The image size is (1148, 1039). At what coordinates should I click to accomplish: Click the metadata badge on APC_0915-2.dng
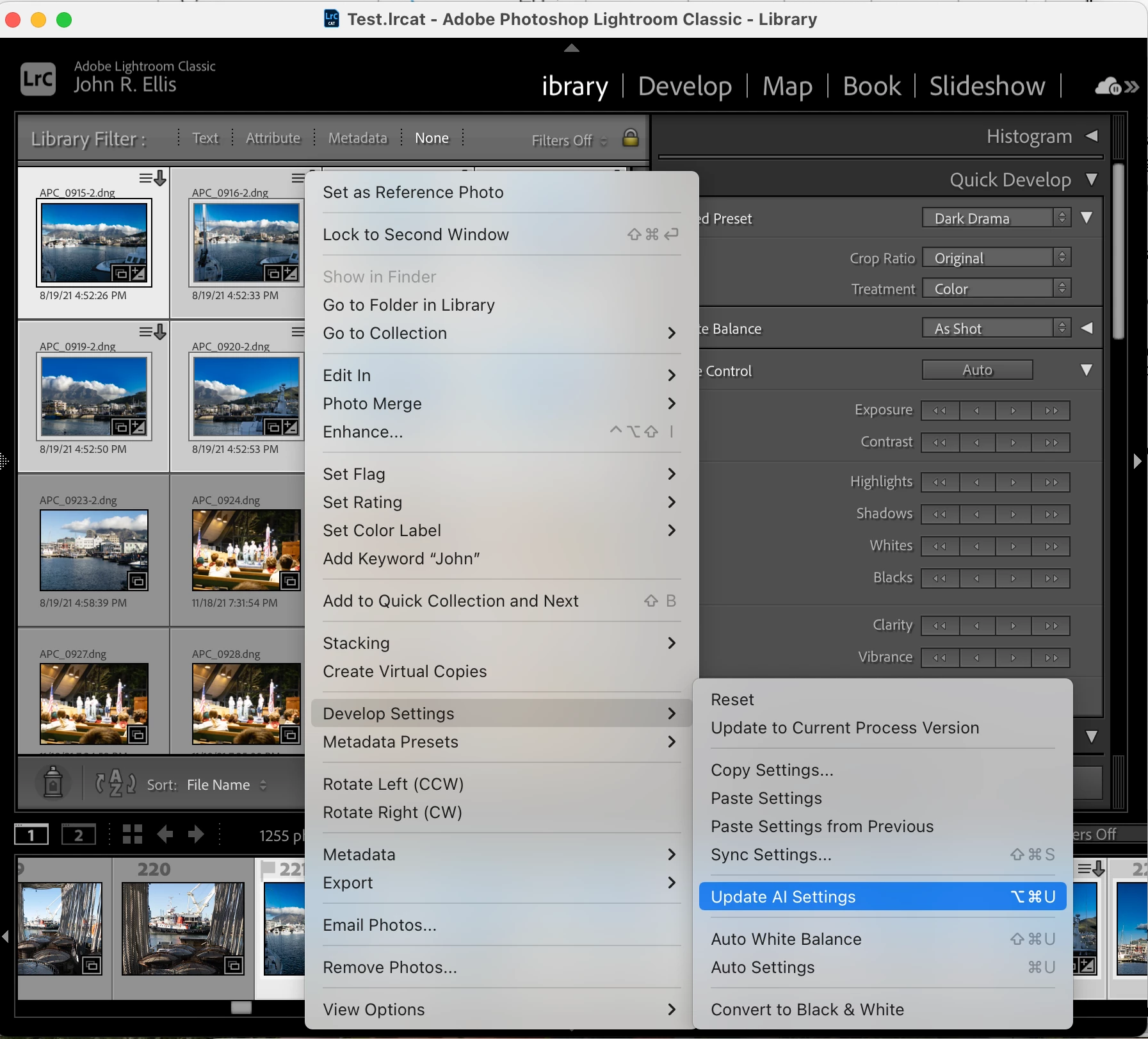[154, 178]
